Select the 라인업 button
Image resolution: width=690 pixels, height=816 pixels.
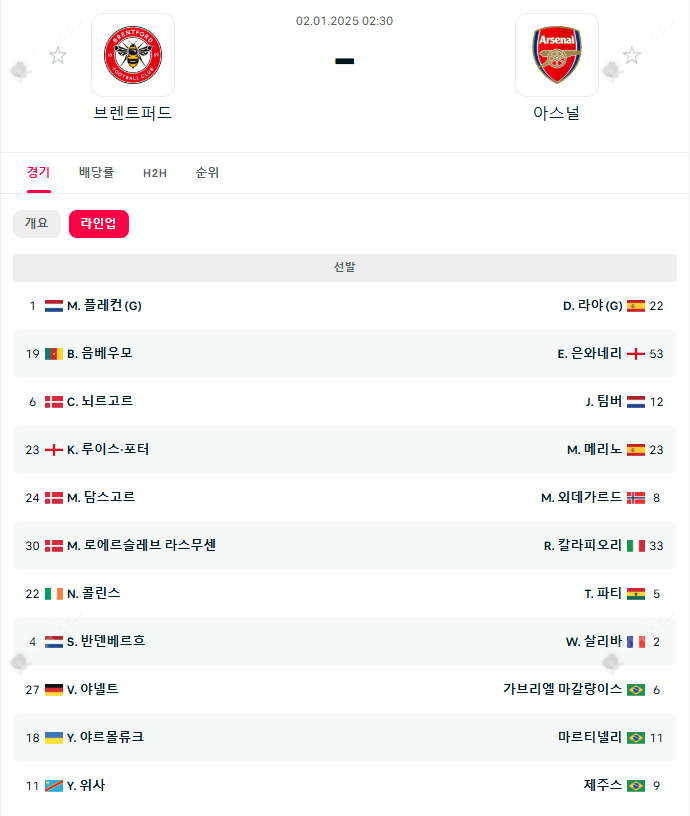click(x=99, y=224)
